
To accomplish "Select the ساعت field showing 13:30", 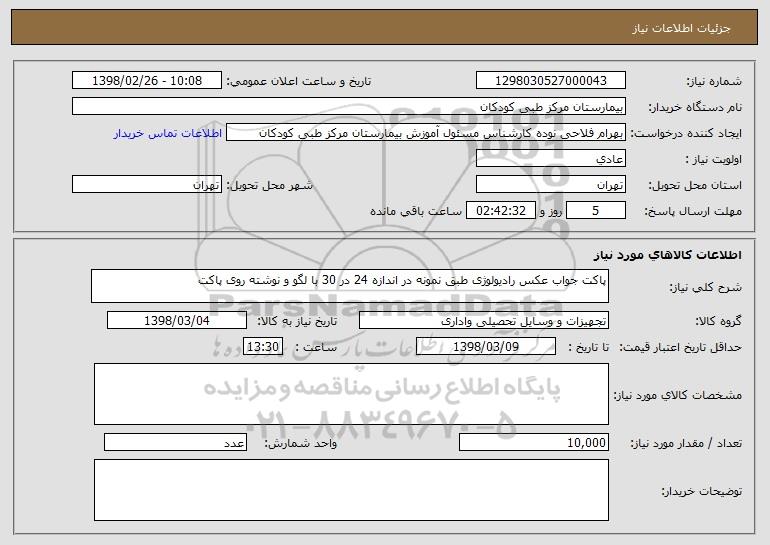I will 263,347.
